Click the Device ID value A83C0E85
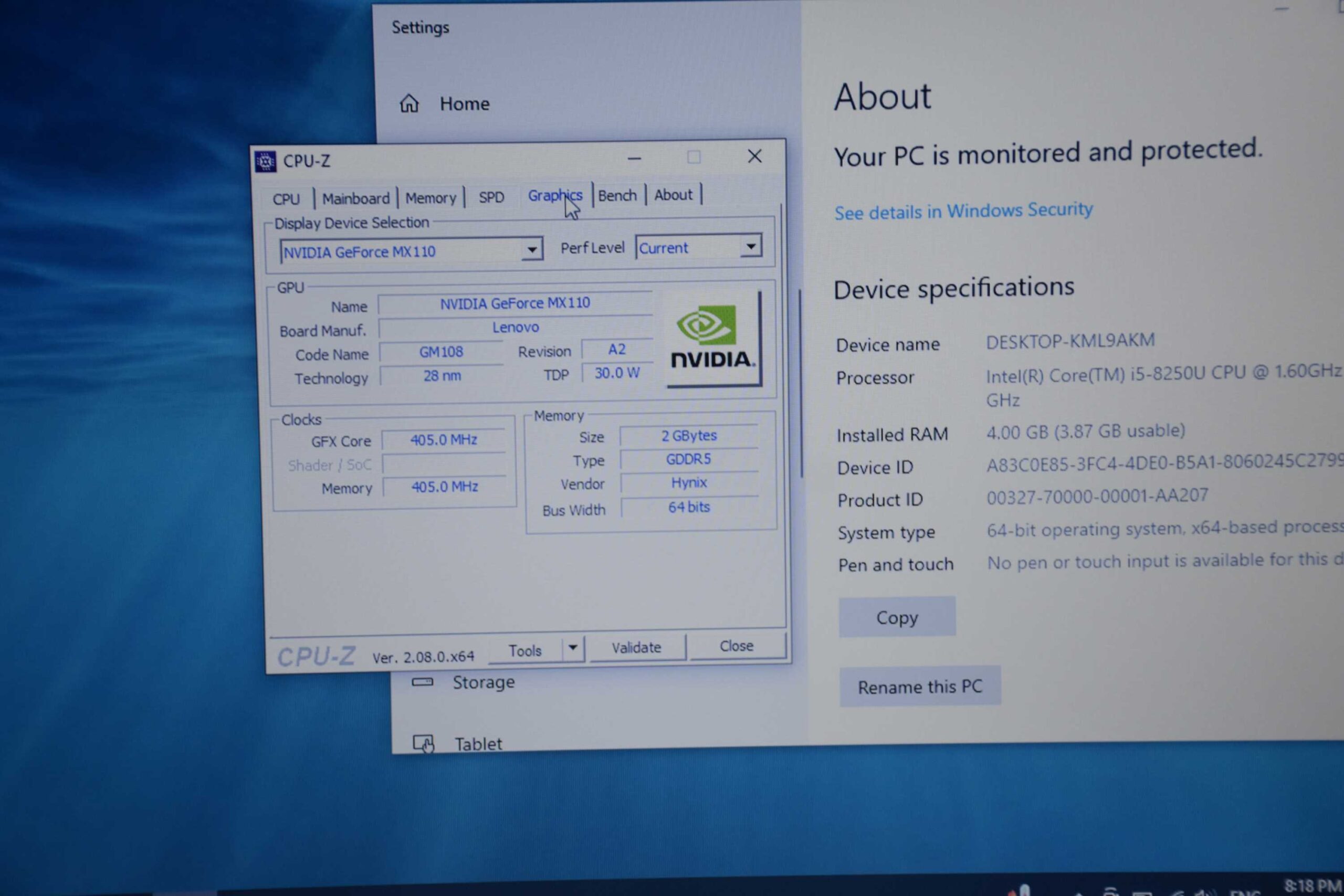Screen dimensions: 1344x896 coord(1164,462)
